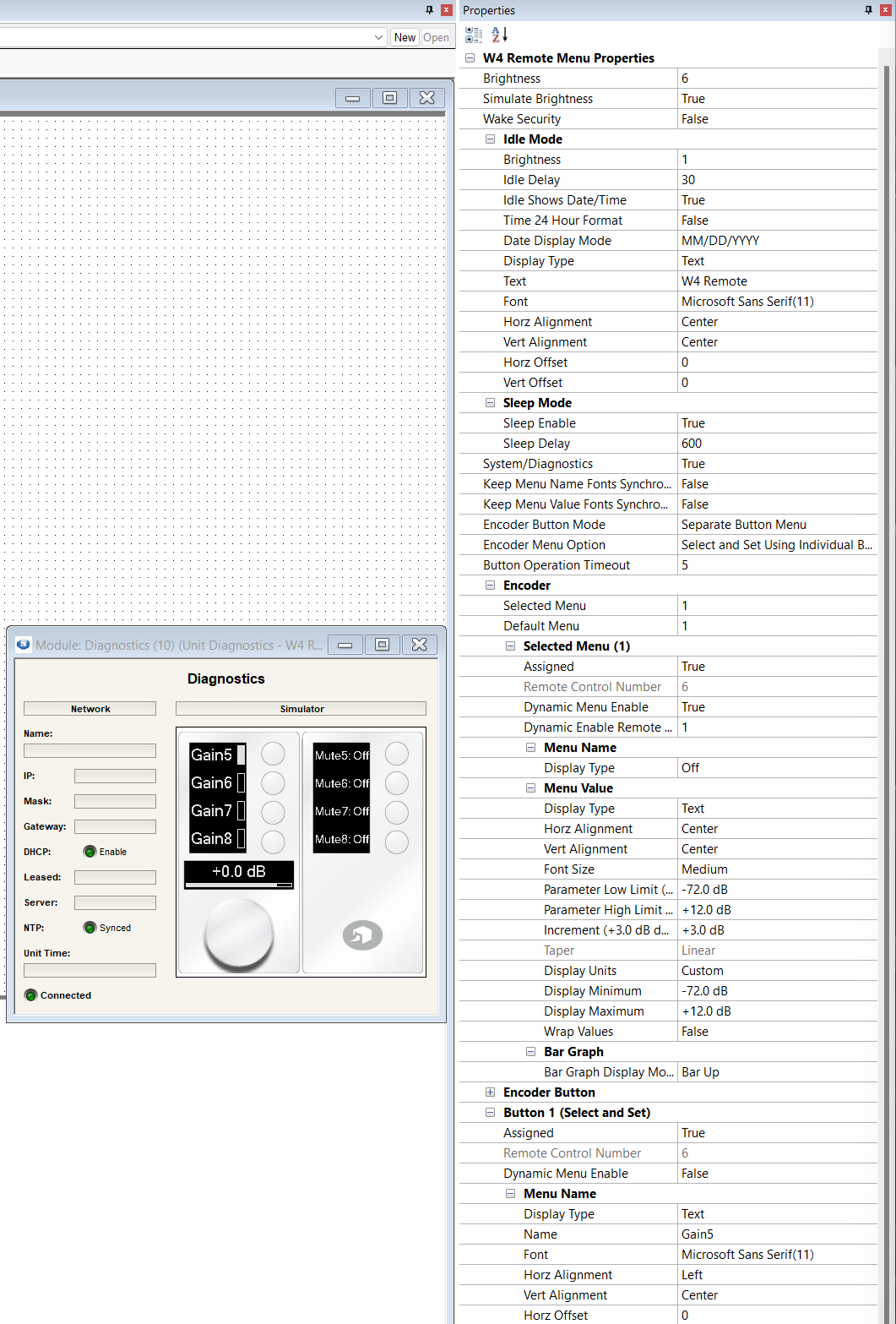Collapse the Menu Value group
This screenshot has height=1324, width=896.
tap(530, 788)
